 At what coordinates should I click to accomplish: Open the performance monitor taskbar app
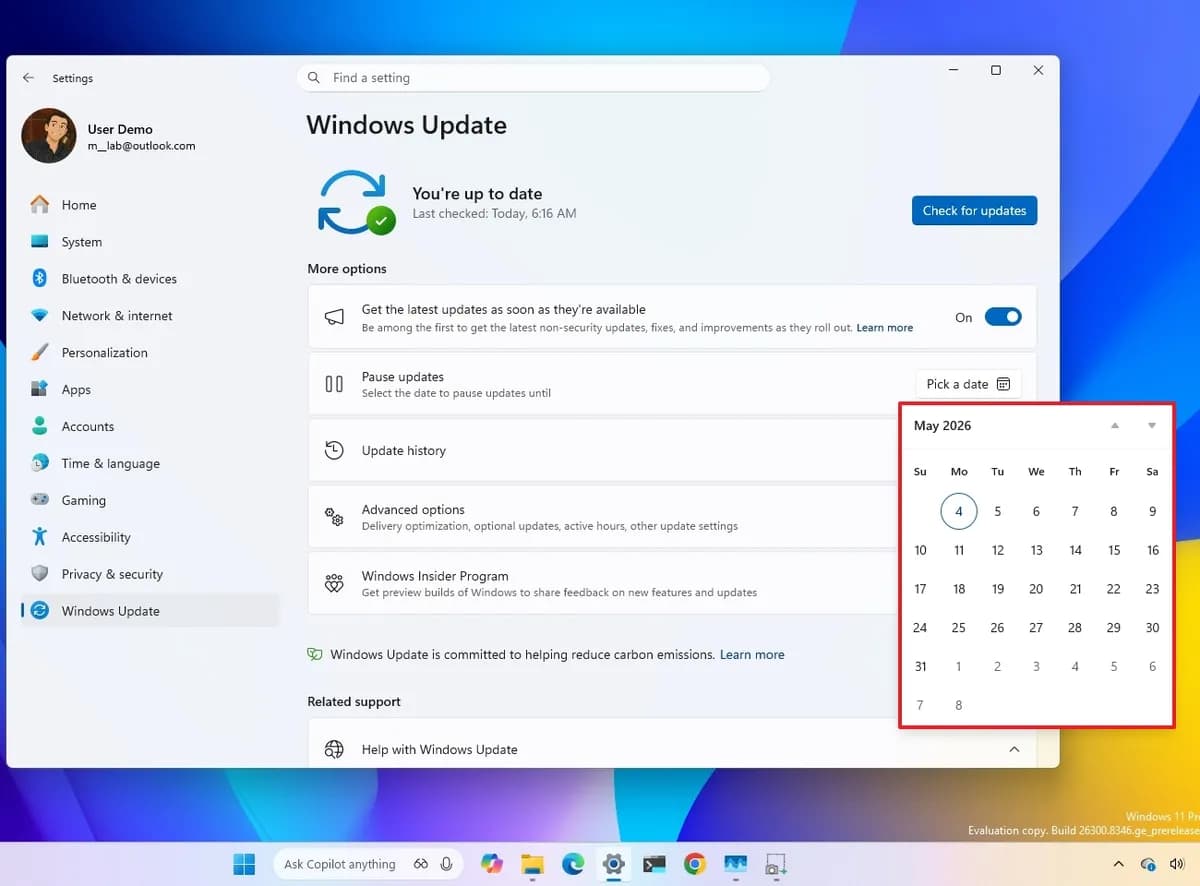(x=736, y=864)
